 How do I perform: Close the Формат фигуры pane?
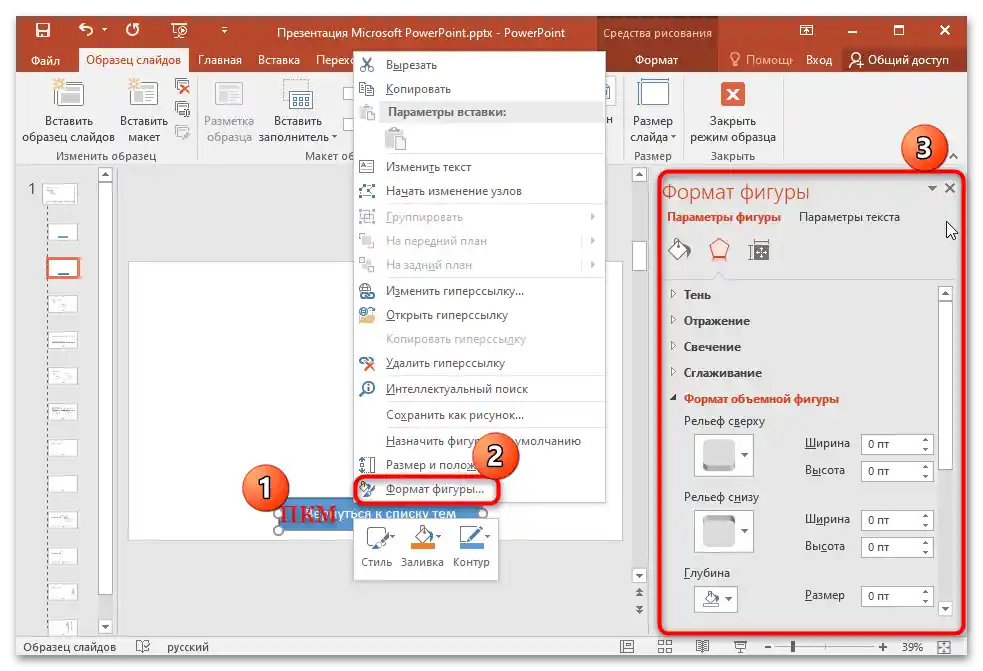click(x=950, y=188)
